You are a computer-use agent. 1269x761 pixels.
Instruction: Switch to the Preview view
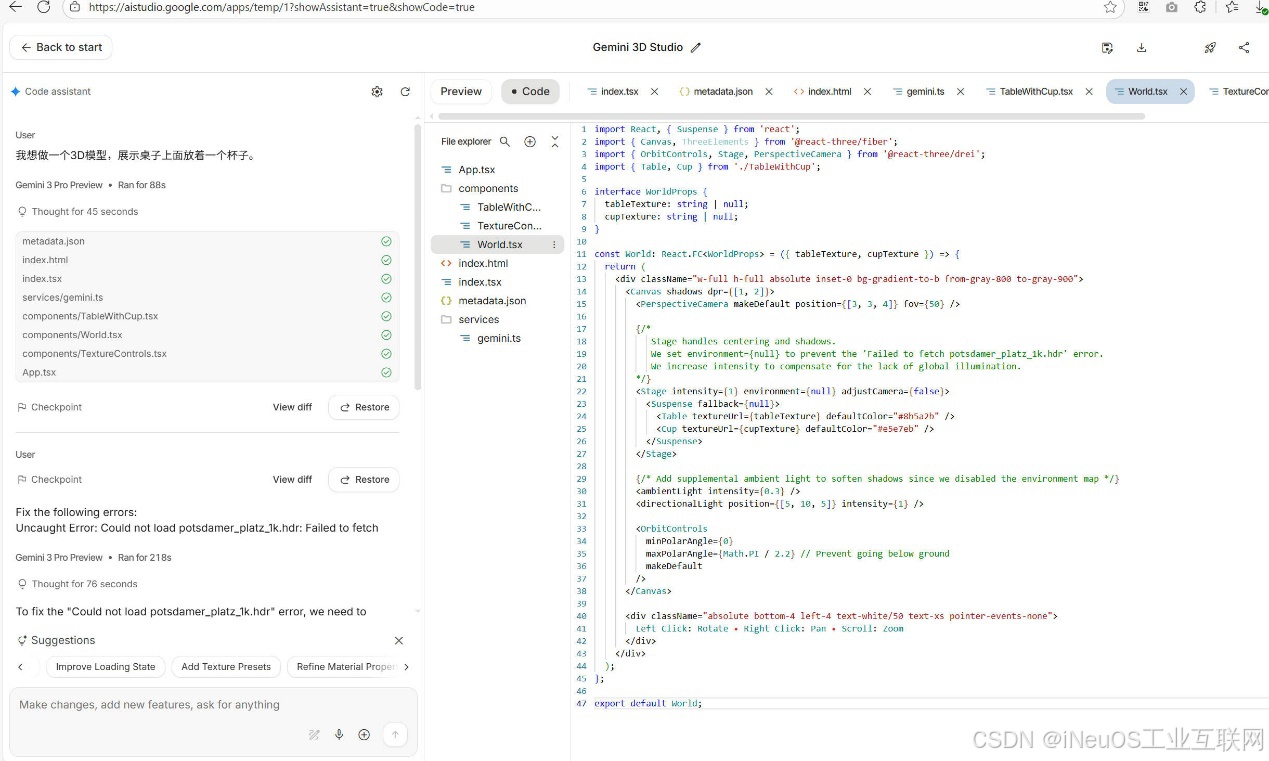pyautogui.click(x=461, y=91)
